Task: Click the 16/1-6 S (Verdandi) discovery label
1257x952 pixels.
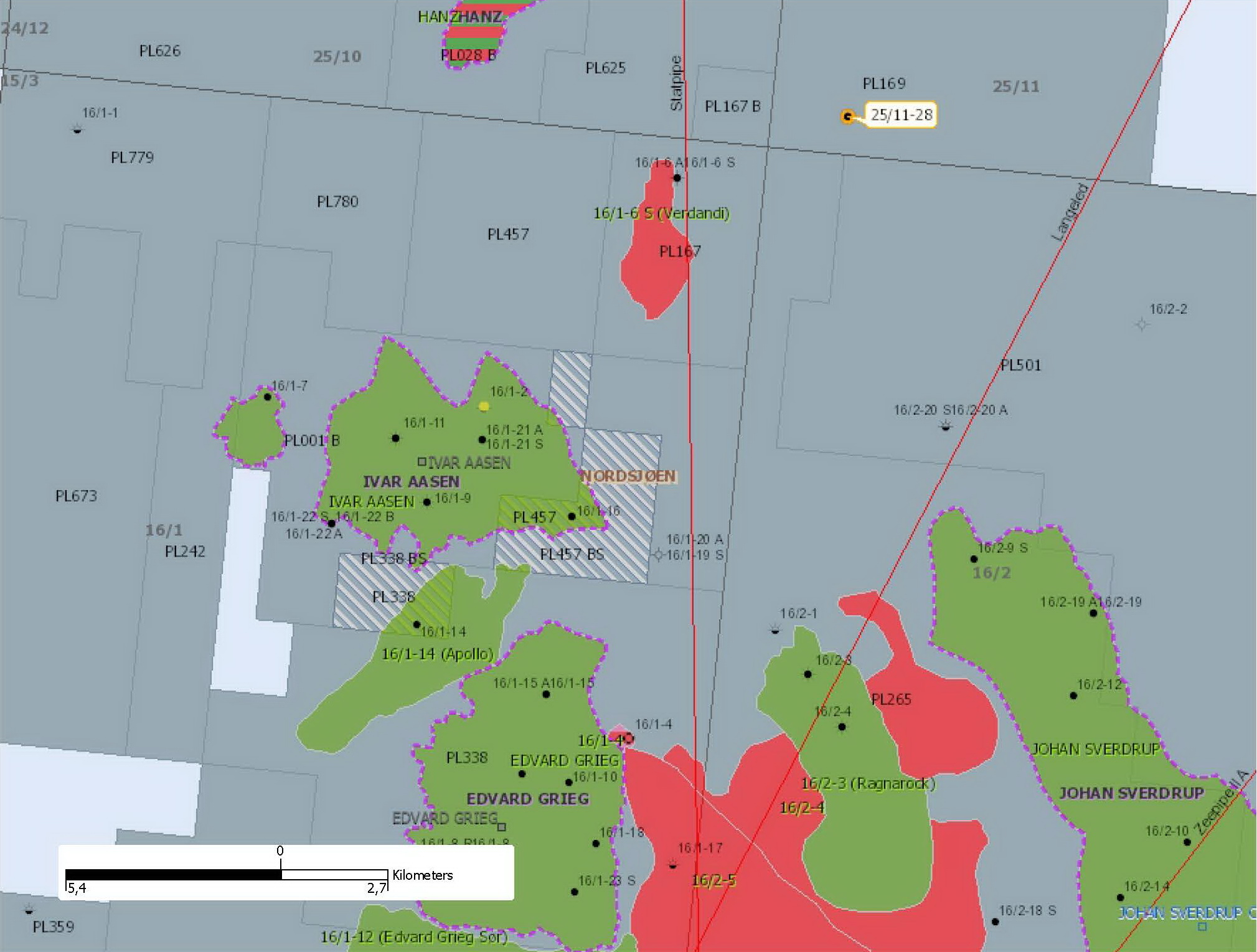Action: point(661,214)
